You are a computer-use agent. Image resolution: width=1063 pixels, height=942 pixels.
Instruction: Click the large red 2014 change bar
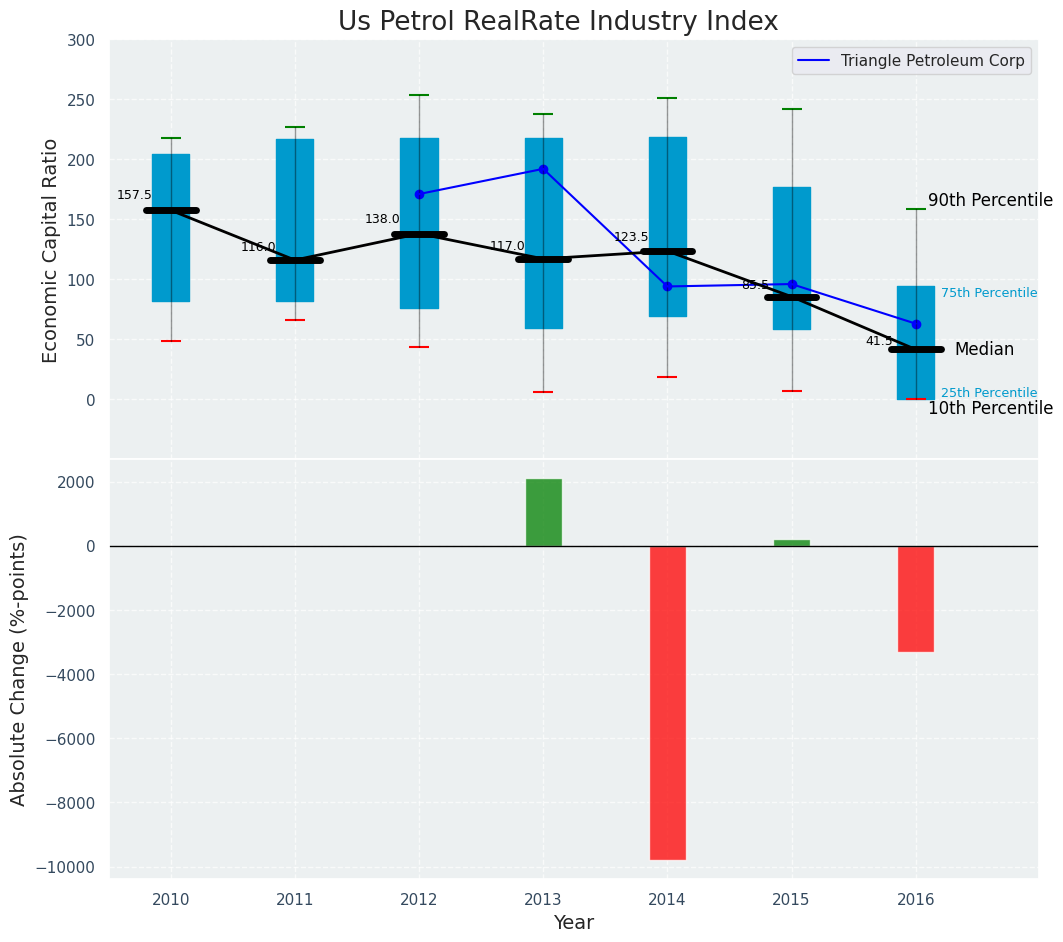click(668, 702)
